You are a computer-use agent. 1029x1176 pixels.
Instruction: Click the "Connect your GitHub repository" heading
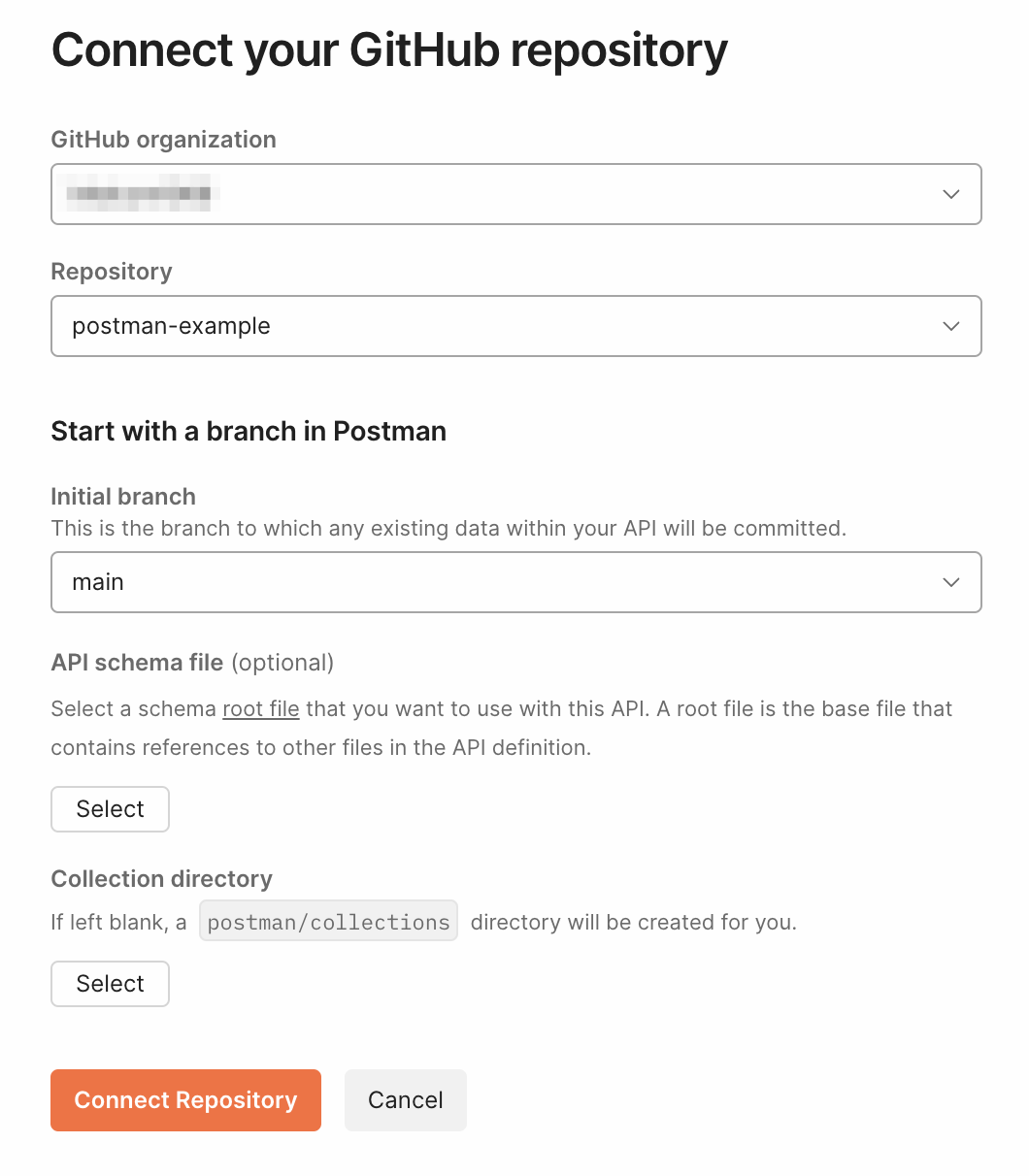389,50
